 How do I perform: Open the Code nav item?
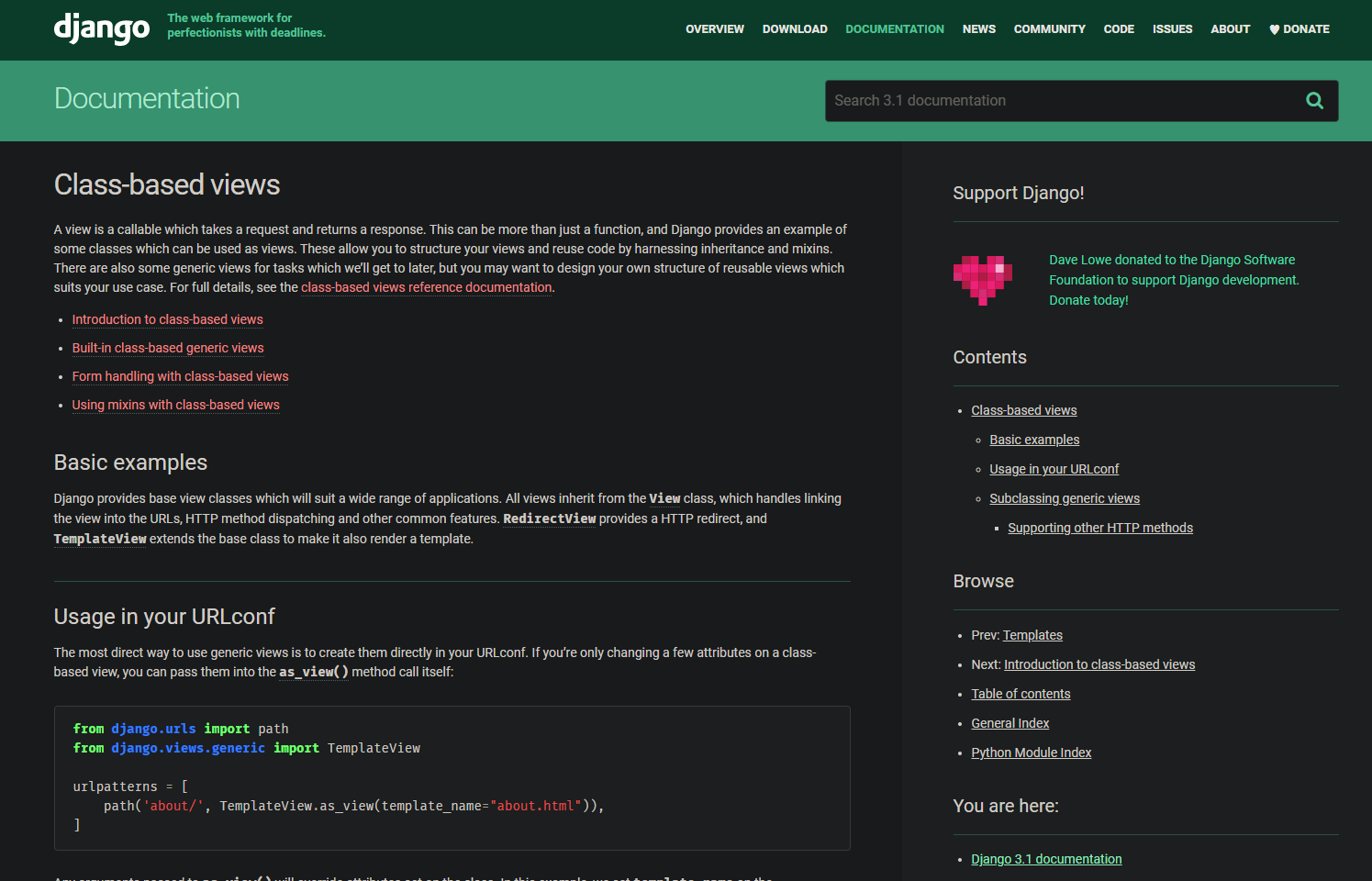click(1119, 29)
